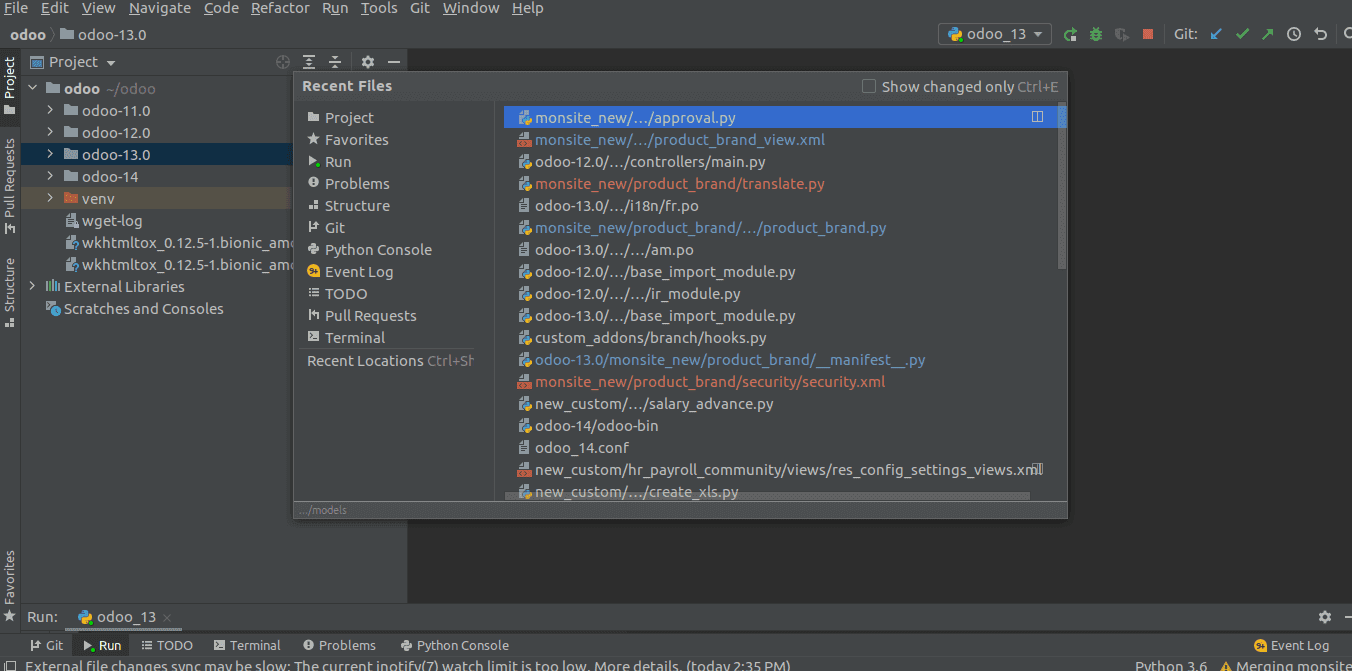
Task: Expand the venv folder
Action: 50,198
